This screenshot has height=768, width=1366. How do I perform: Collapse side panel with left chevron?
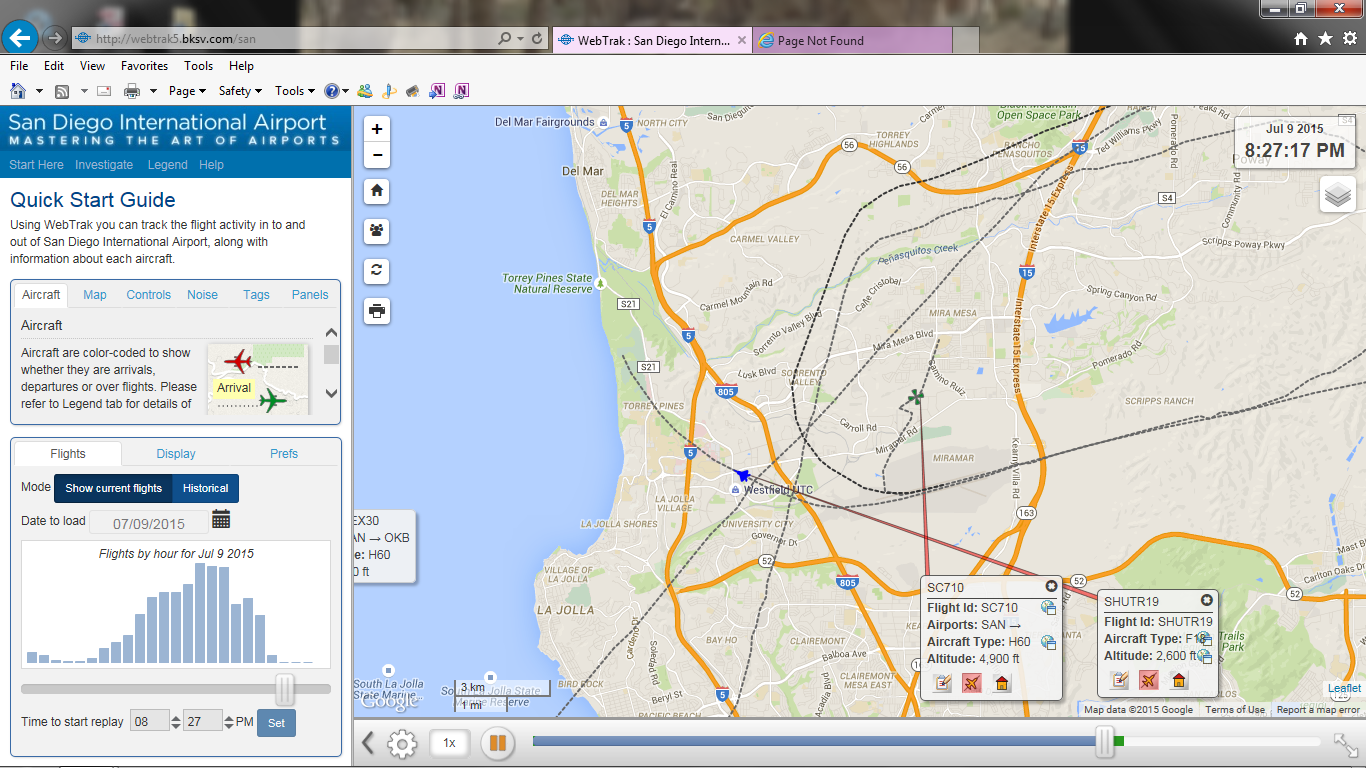(368, 743)
